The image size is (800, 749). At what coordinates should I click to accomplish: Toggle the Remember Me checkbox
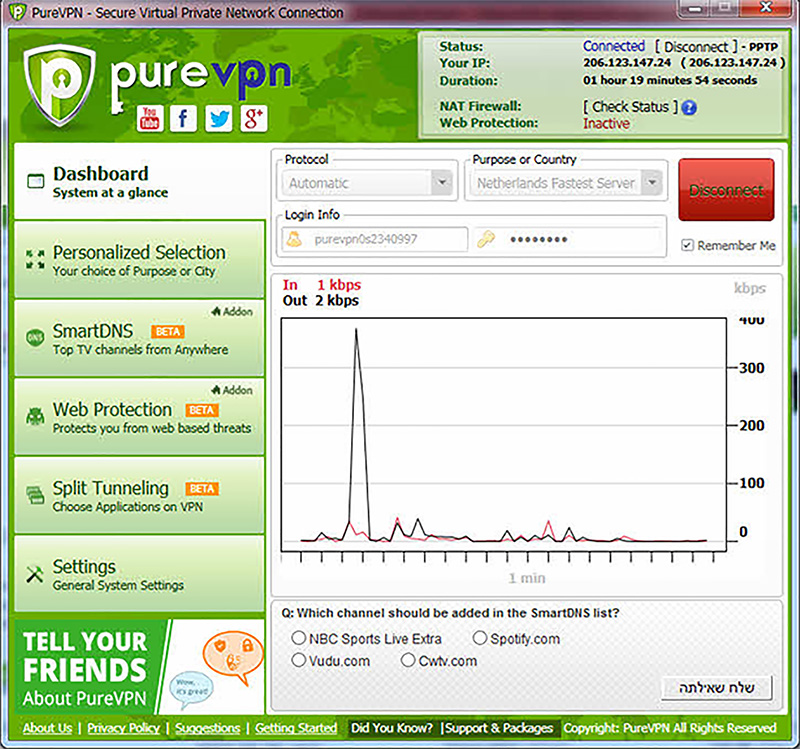[x=687, y=245]
